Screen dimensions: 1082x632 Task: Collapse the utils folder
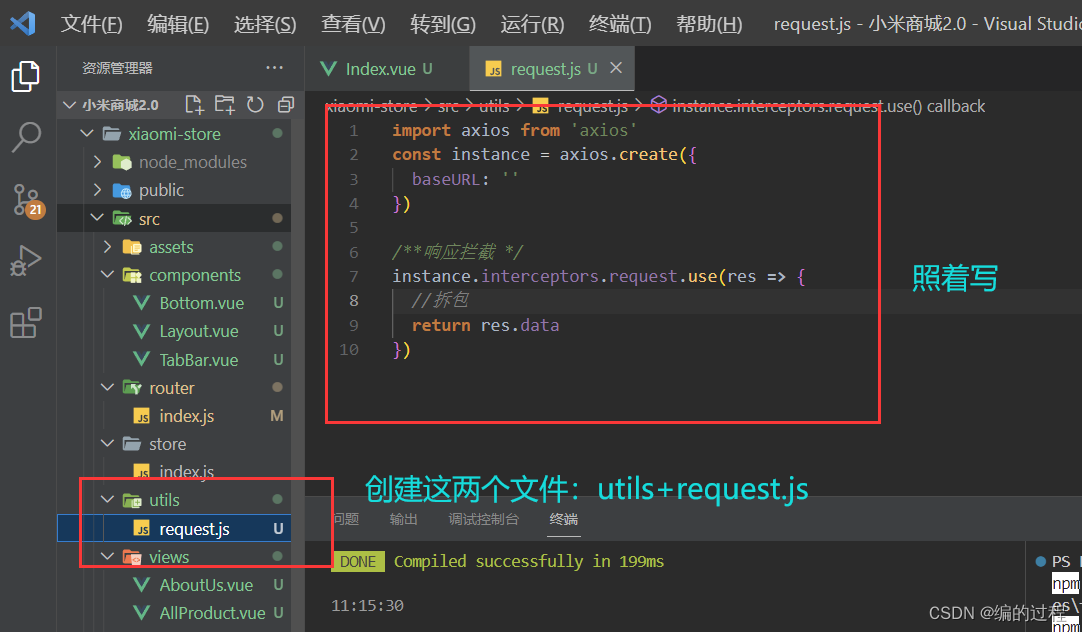(x=107, y=500)
